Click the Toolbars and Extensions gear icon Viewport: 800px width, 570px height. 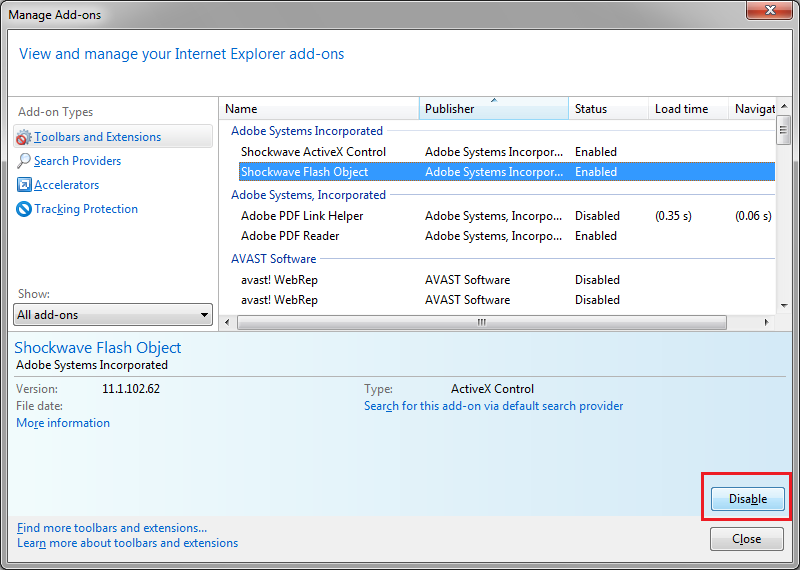(23, 137)
